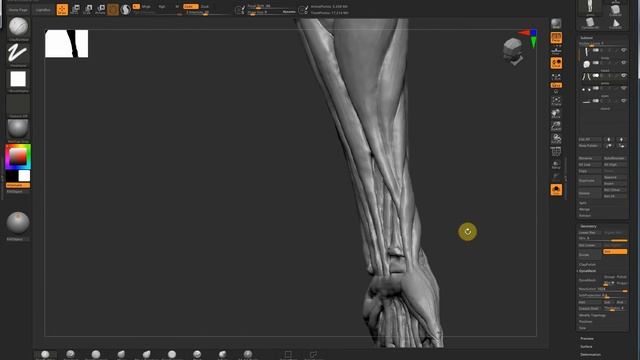This screenshot has width=640, height=360.
Task: Click the Del Lower button
Action: [x=589, y=245]
